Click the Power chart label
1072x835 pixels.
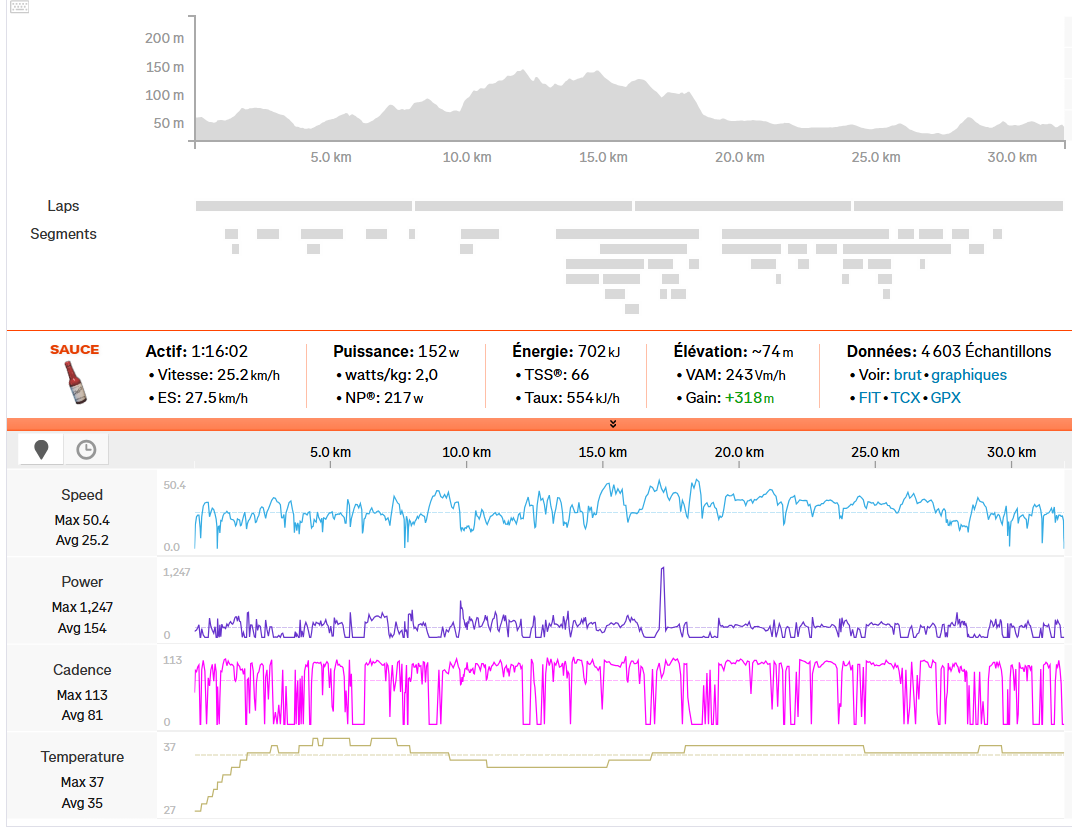[82, 581]
